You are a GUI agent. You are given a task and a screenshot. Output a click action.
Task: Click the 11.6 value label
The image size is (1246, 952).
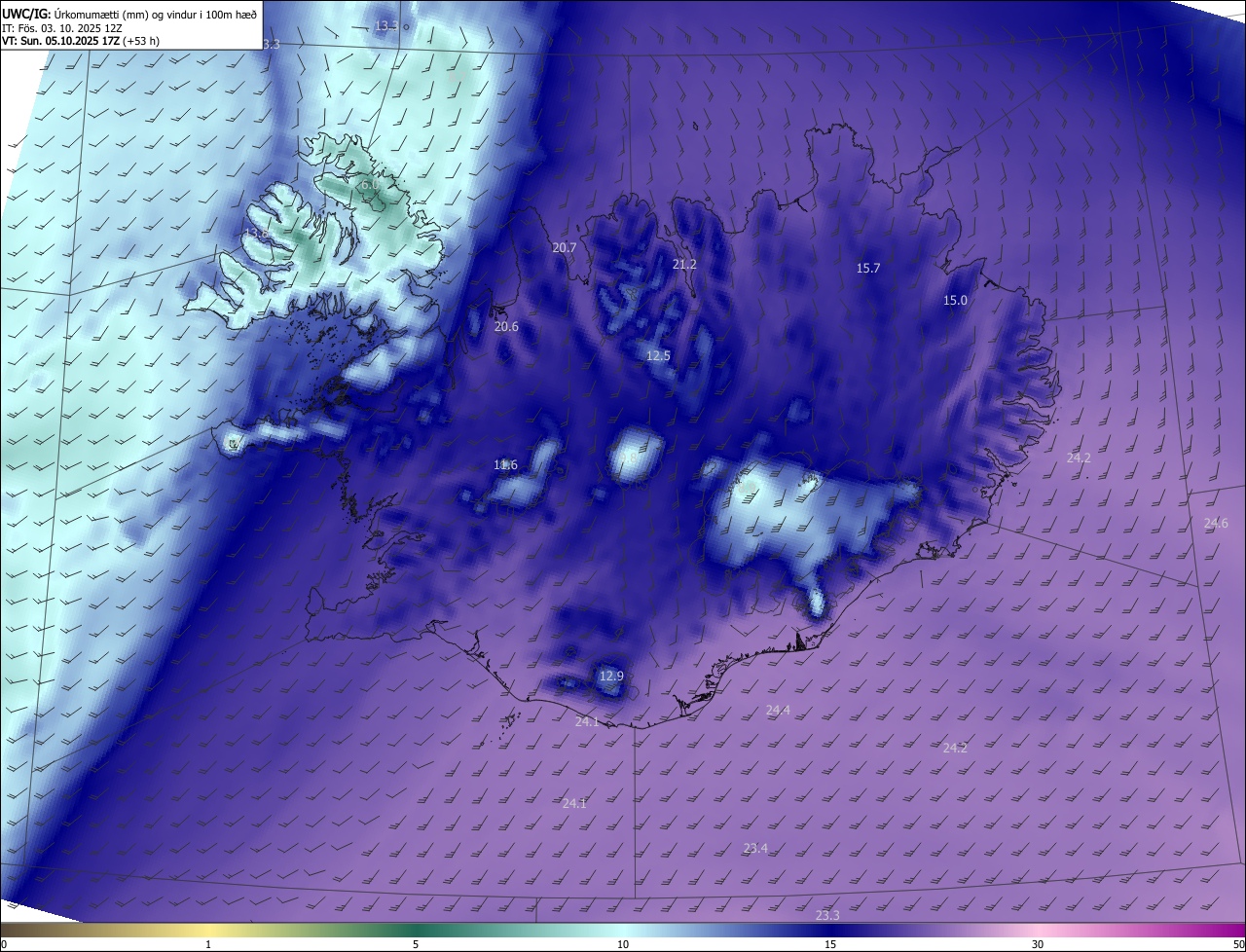(x=505, y=465)
